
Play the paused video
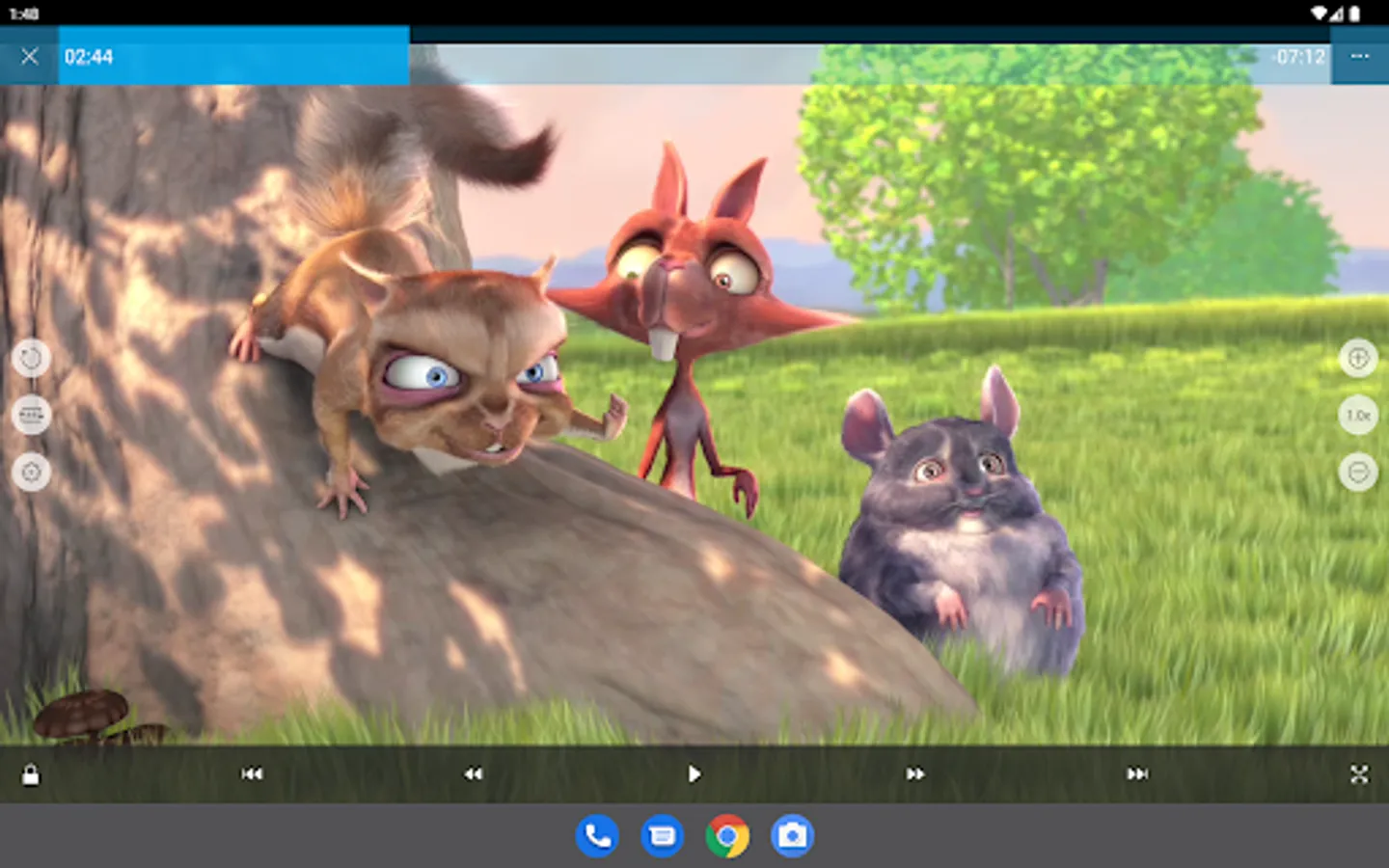pos(694,773)
